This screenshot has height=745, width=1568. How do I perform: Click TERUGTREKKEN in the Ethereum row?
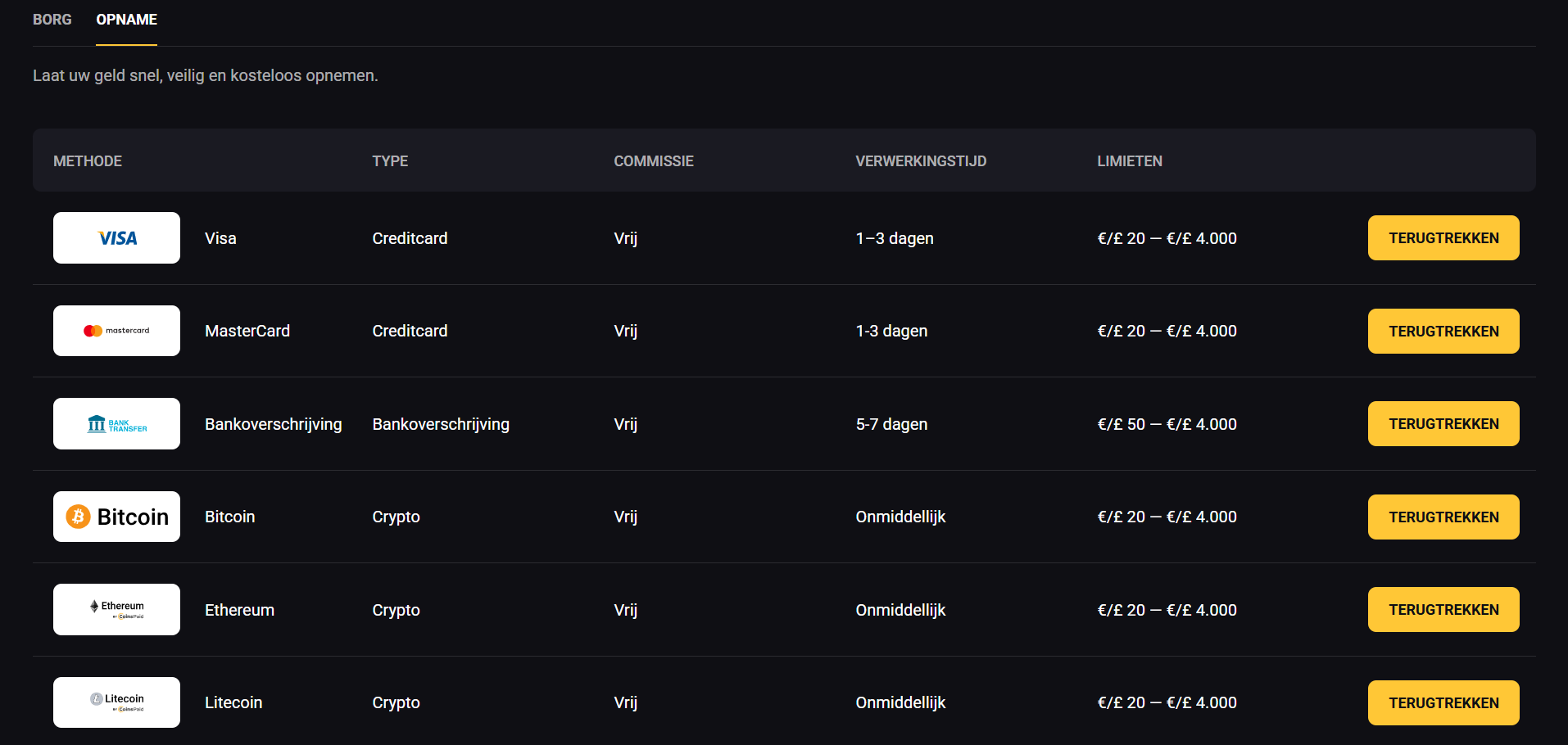tap(1443, 610)
